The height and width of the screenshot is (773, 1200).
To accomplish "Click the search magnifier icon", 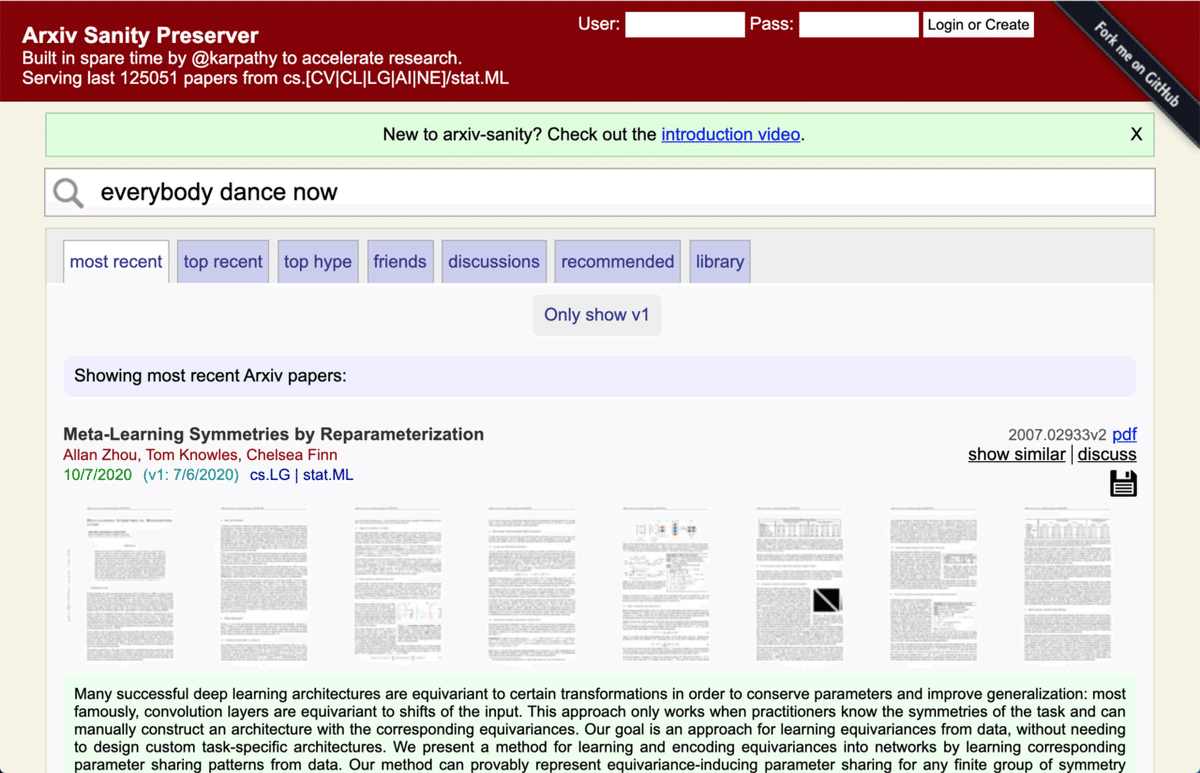I will click(67, 192).
